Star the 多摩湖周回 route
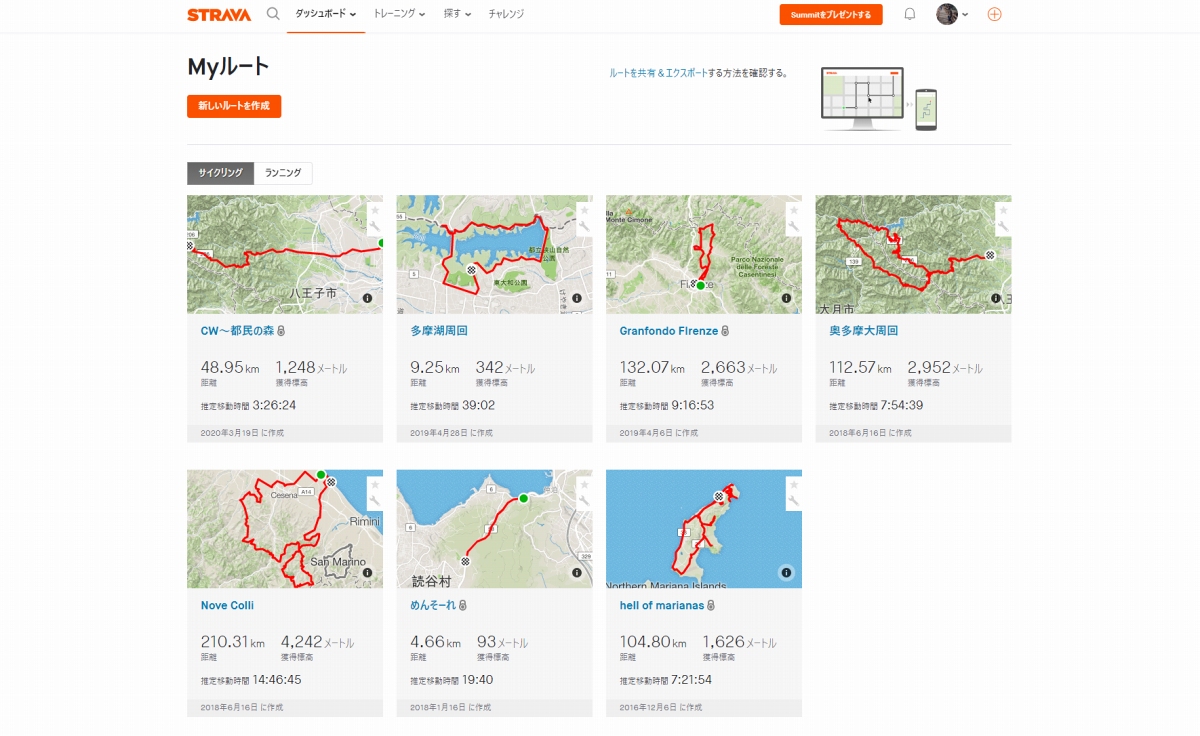Image resolution: width=1200 pixels, height=736 pixels. point(584,211)
